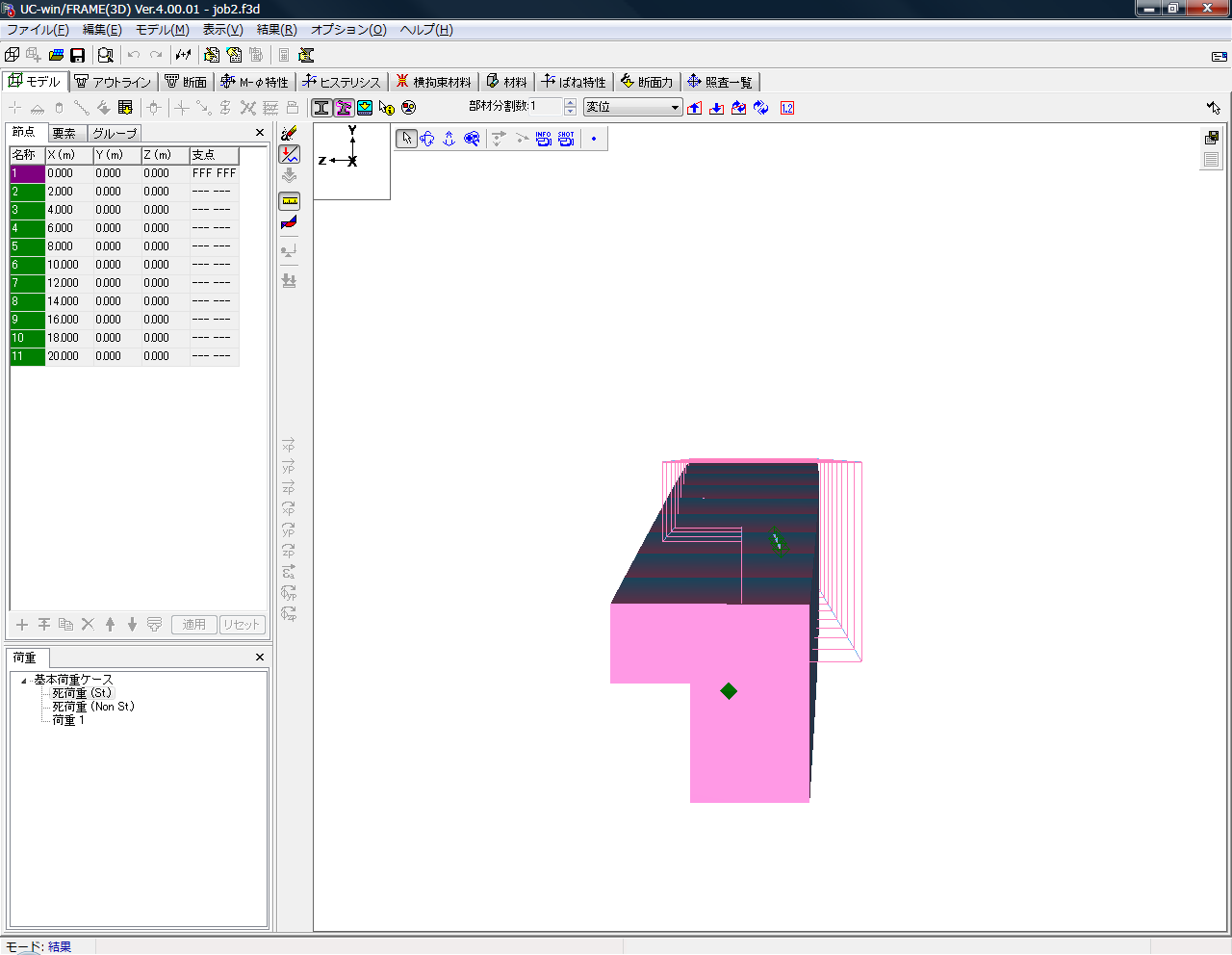This screenshot has width=1232, height=955.
Task: Switch to the 要素 tab
Action: 64,133
